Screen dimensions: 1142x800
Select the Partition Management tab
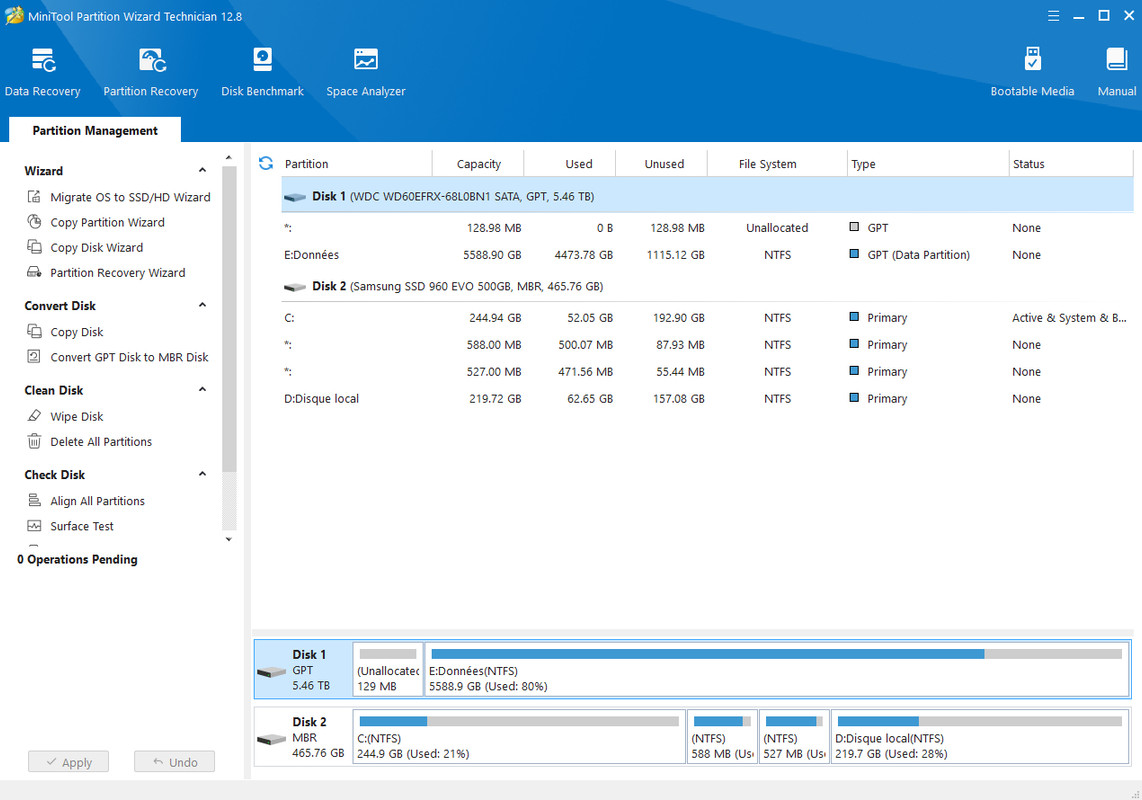[x=95, y=130]
